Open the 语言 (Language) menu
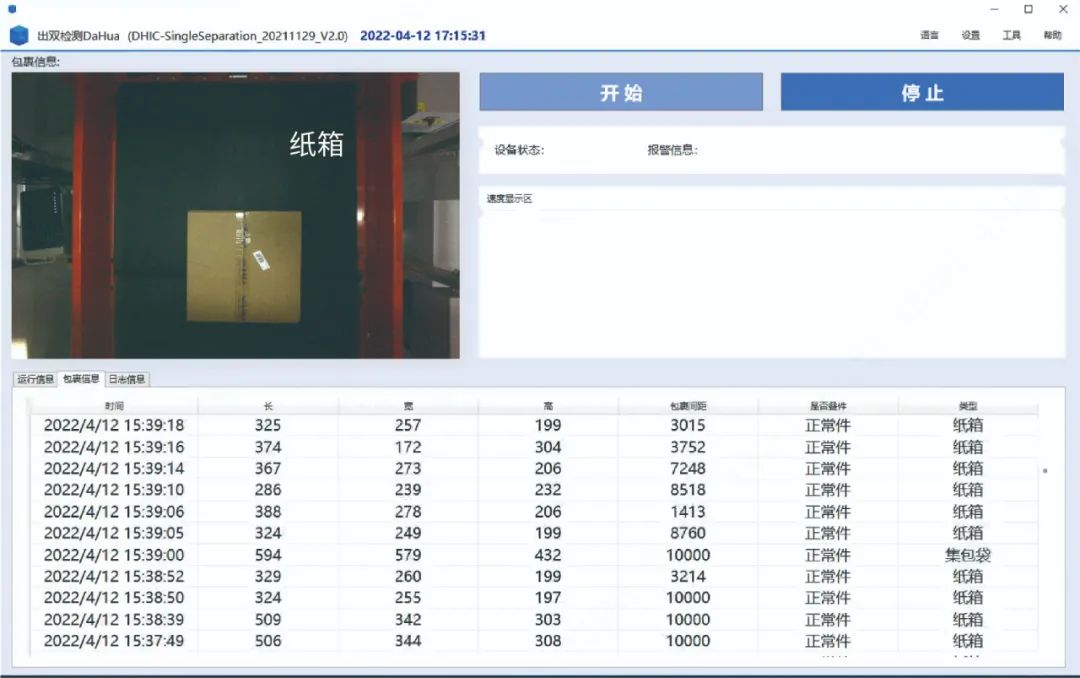Screen dimensions: 1080x678 coord(929,36)
